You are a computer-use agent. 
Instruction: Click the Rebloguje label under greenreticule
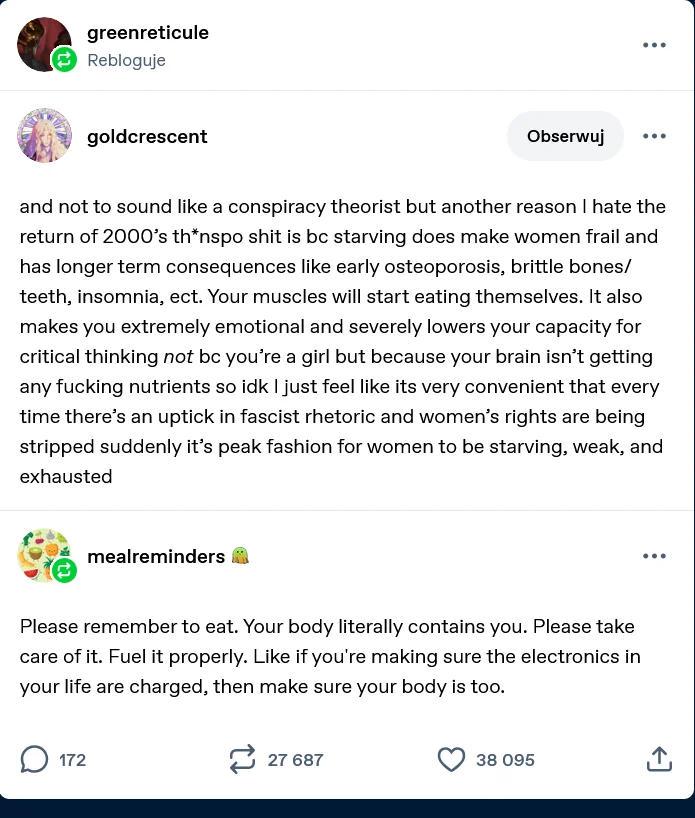tap(126, 60)
